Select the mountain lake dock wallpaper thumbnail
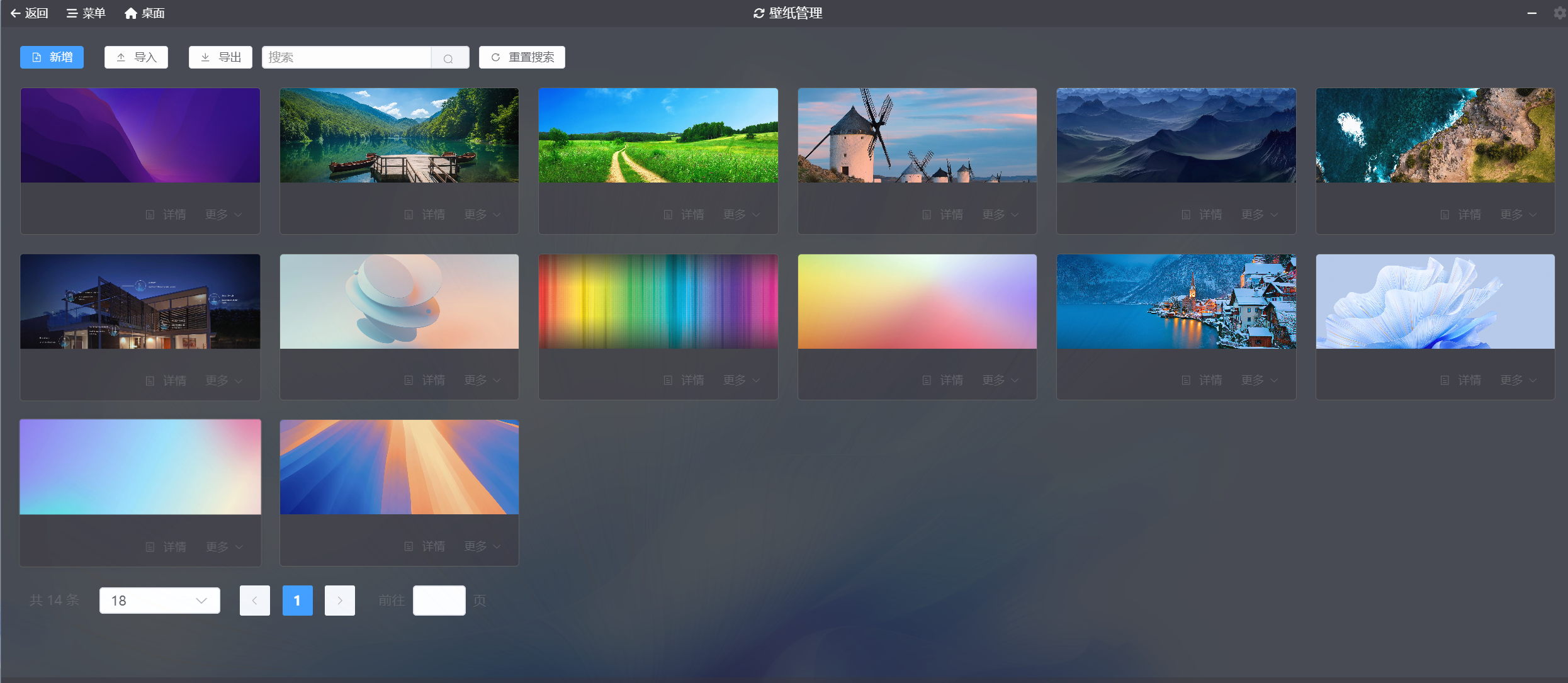The image size is (1568, 683). tap(399, 135)
